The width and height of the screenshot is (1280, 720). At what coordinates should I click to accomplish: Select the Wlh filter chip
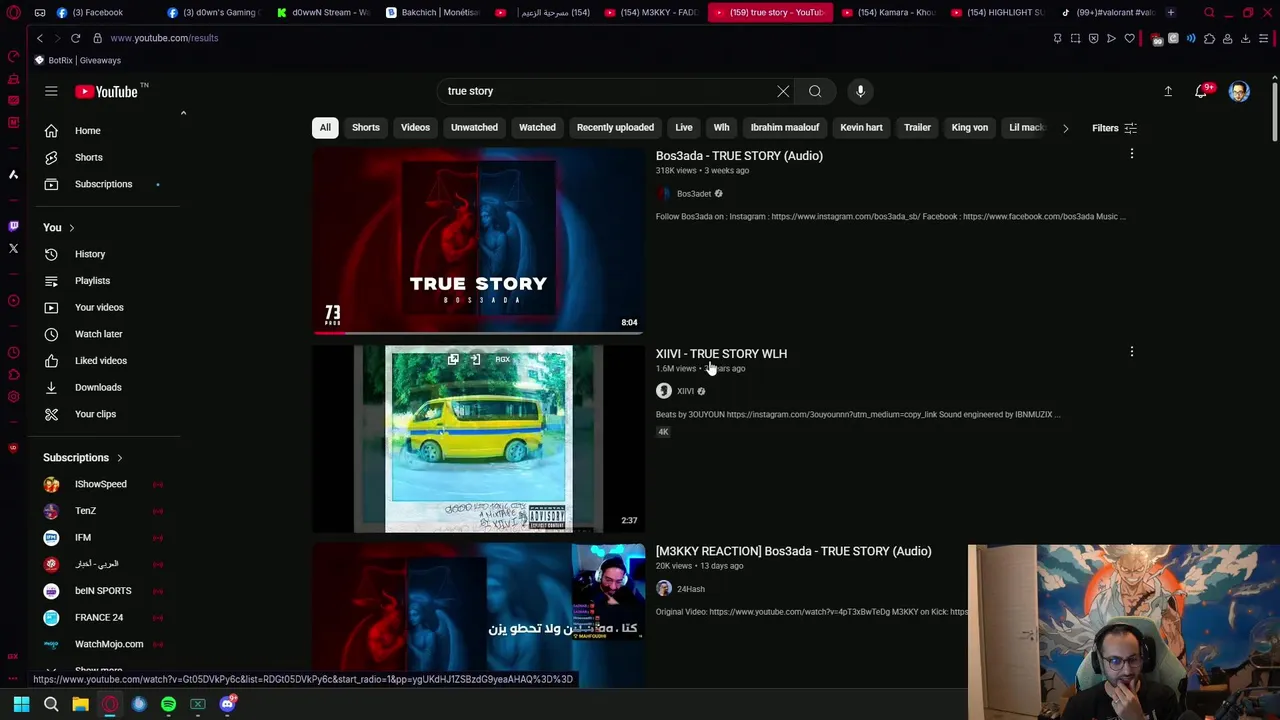(x=721, y=128)
